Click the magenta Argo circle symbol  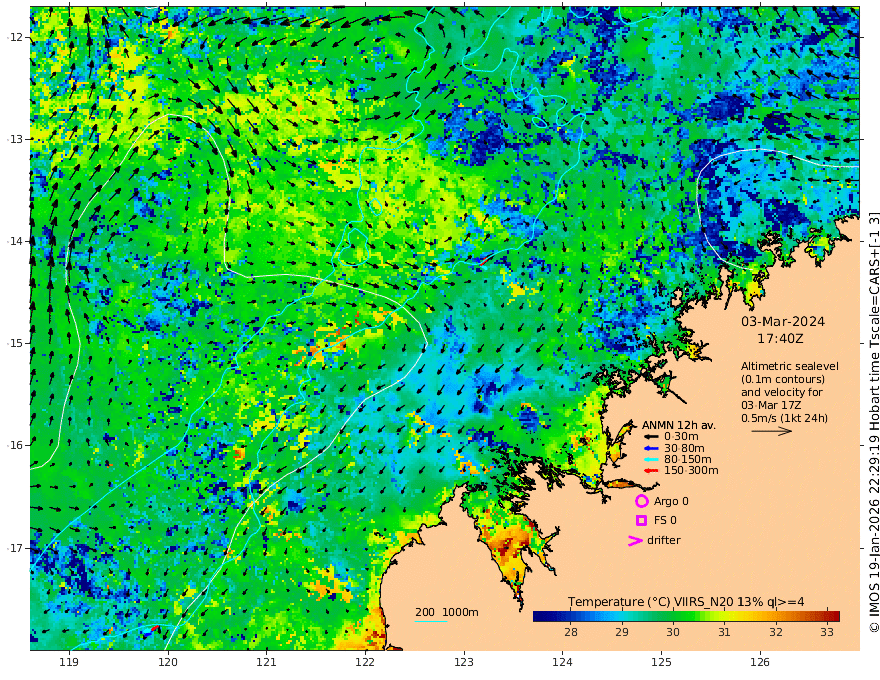click(x=641, y=501)
